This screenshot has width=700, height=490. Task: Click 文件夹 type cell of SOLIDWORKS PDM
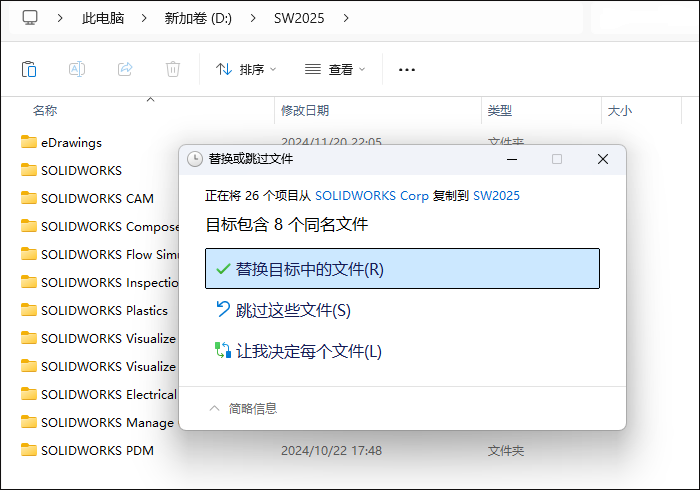[x=506, y=451]
